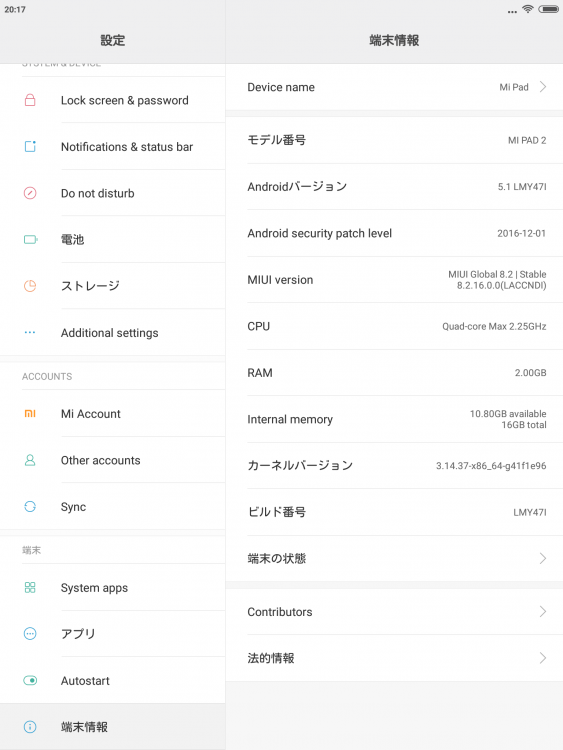Open the 法的情報 legal information row
This screenshot has width=563, height=750.
pyautogui.click(x=394, y=658)
